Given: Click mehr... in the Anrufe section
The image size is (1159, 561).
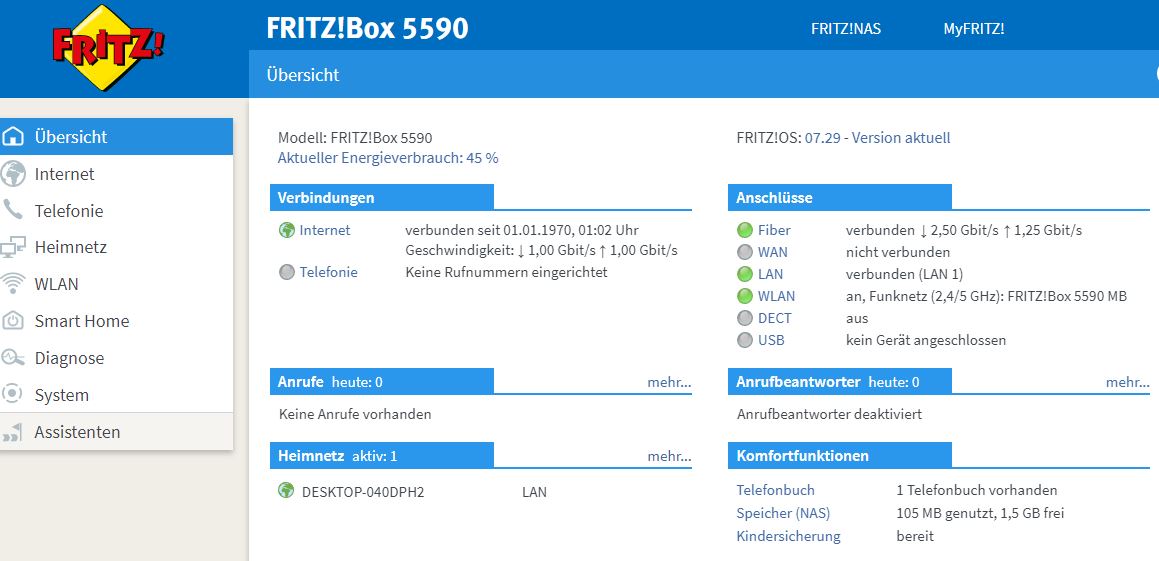Looking at the screenshot, I should tap(669, 382).
